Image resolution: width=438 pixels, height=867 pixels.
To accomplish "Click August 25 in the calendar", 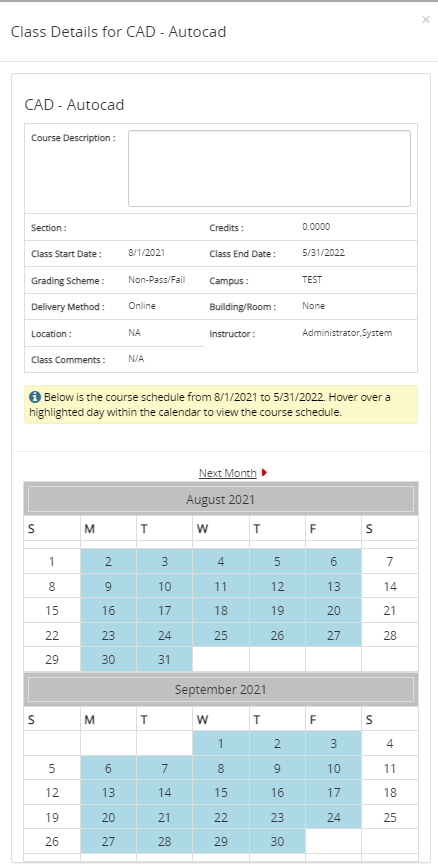I will coord(221,635).
